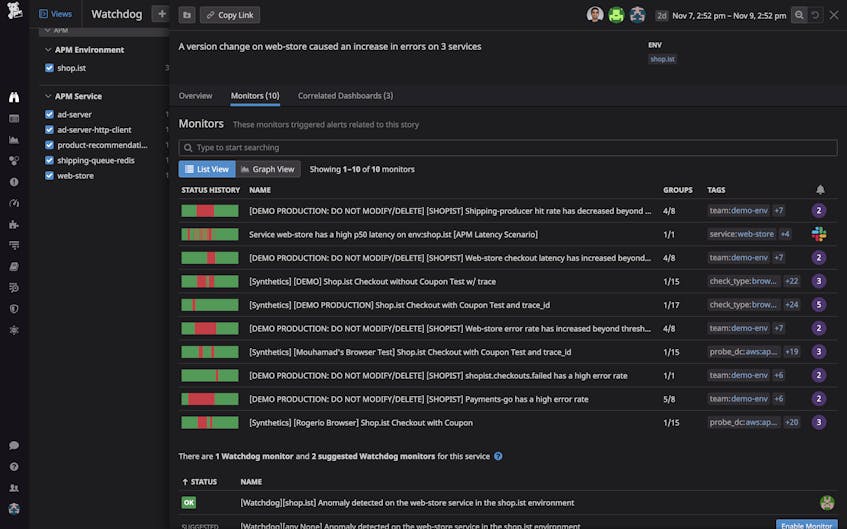Click the 2d time range badge

[x=662, y=16]
